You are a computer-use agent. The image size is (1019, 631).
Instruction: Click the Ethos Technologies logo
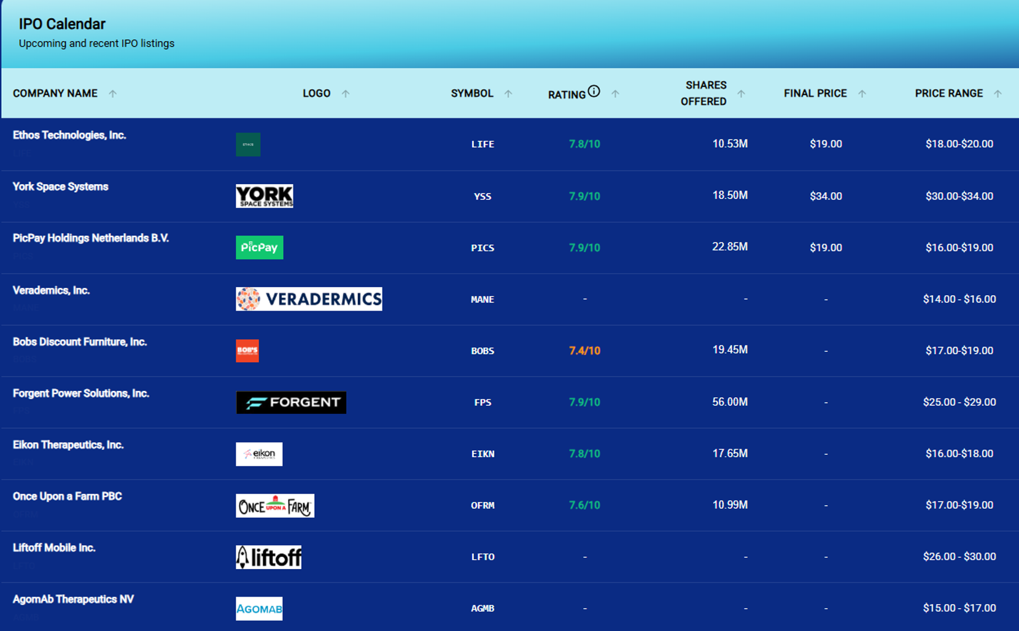click(248, 144)
